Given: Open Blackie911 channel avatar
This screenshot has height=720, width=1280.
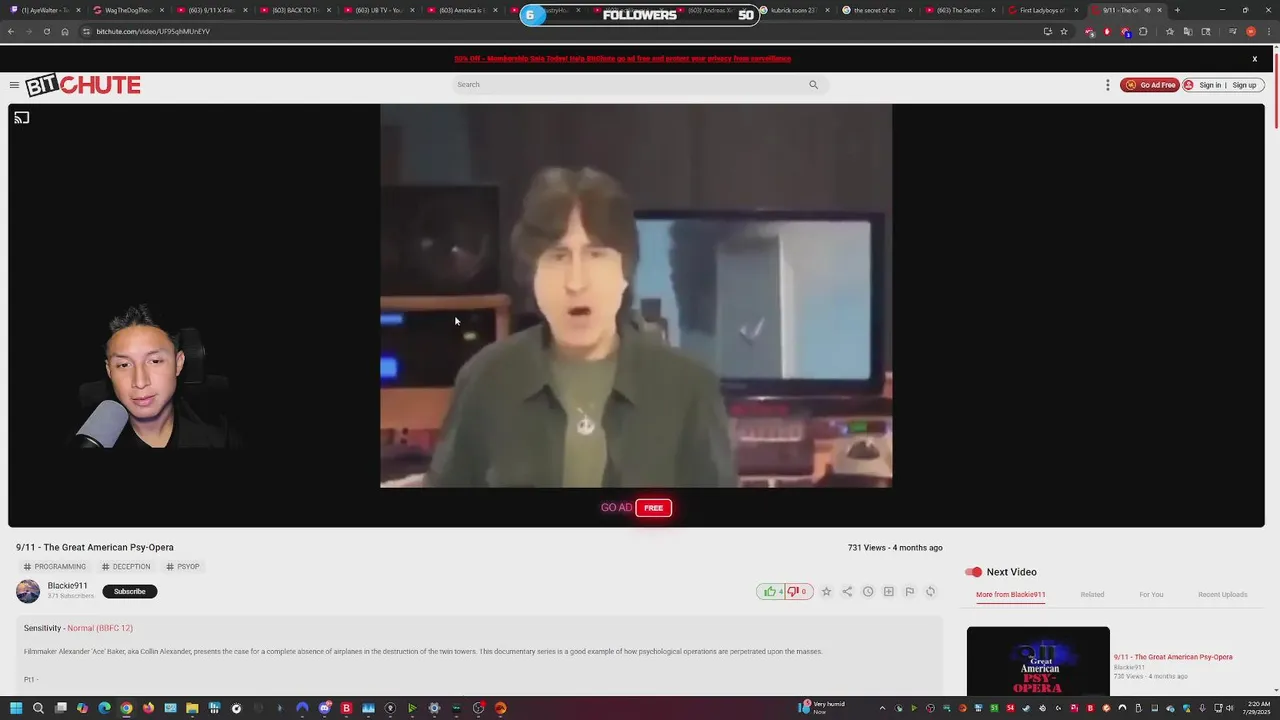Looking at the screenshot, I should tap(28, 591).
